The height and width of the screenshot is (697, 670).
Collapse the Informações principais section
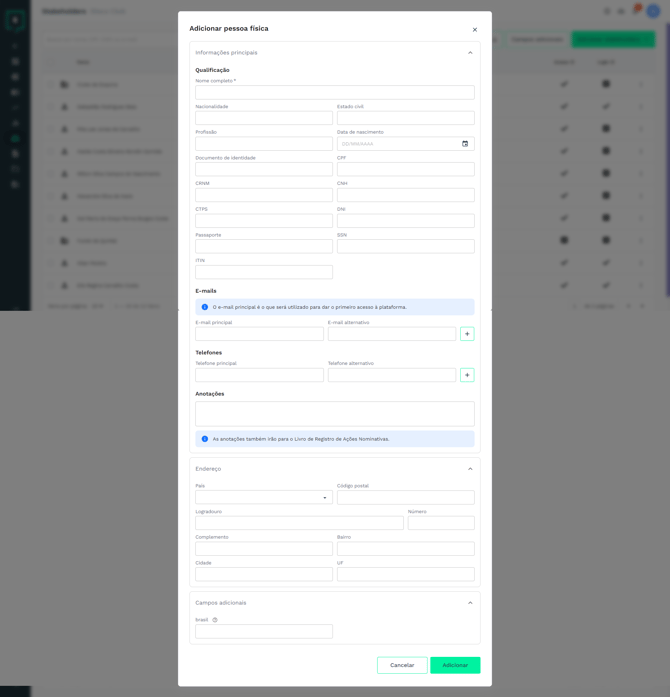[x=470, y=53]
